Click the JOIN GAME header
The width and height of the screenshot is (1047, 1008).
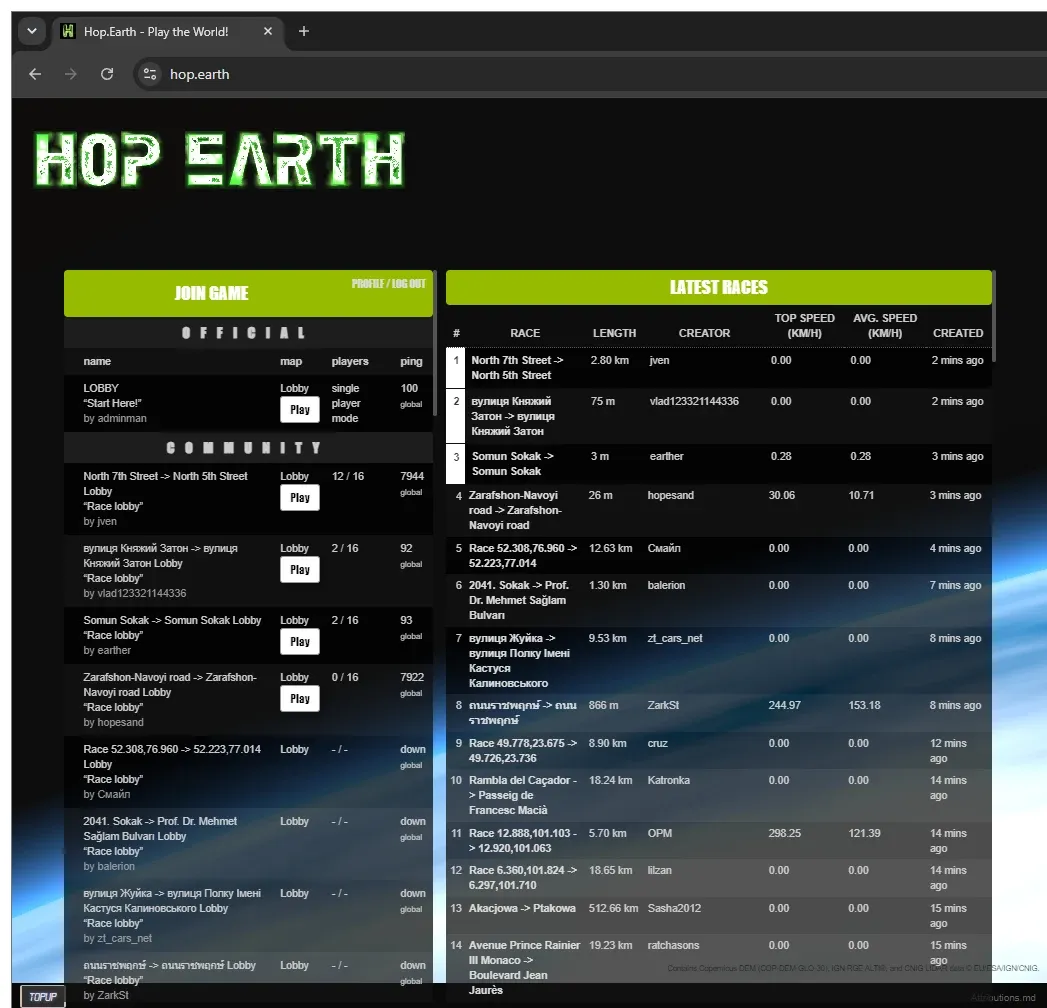[x=211, y=293]
